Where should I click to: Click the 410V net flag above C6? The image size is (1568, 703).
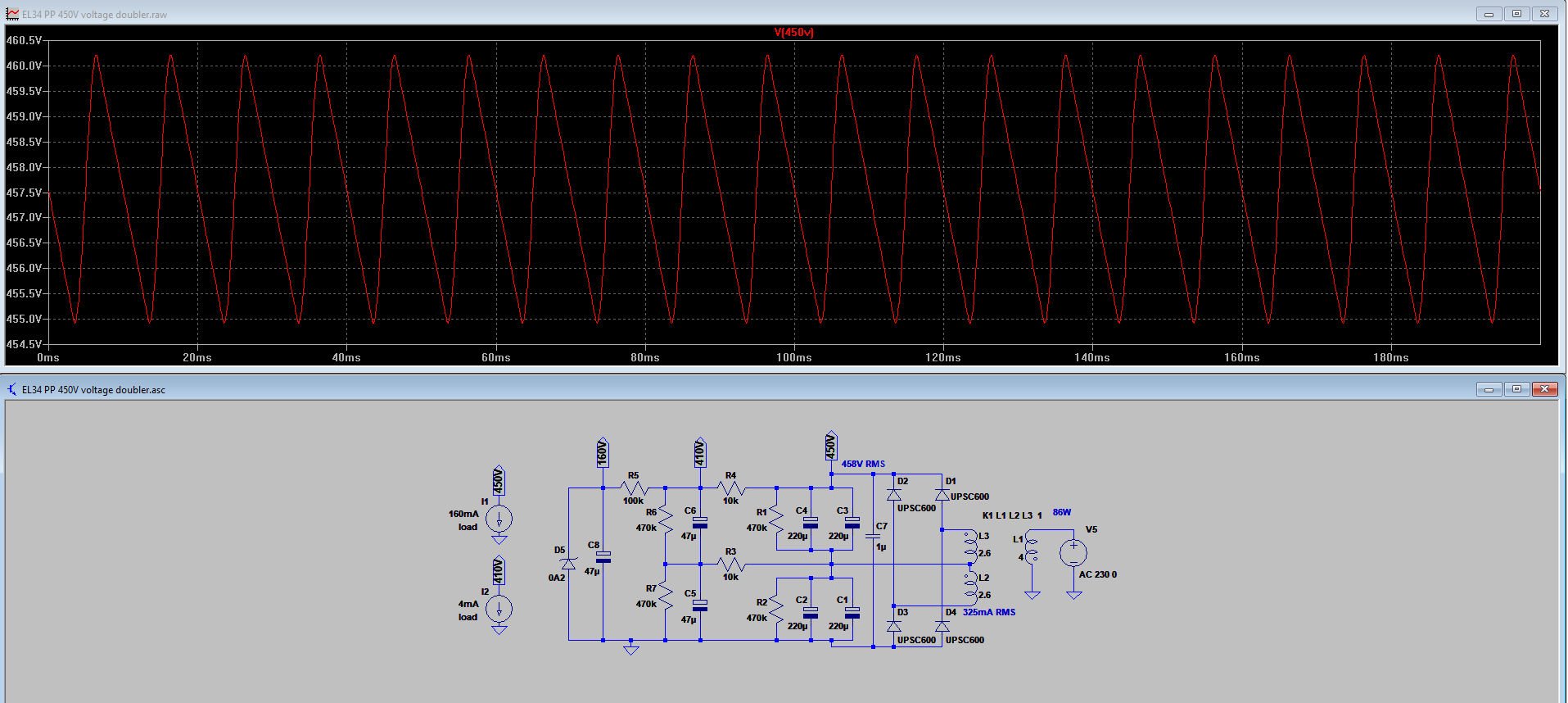pyautogui.click(x=700, y=451)
